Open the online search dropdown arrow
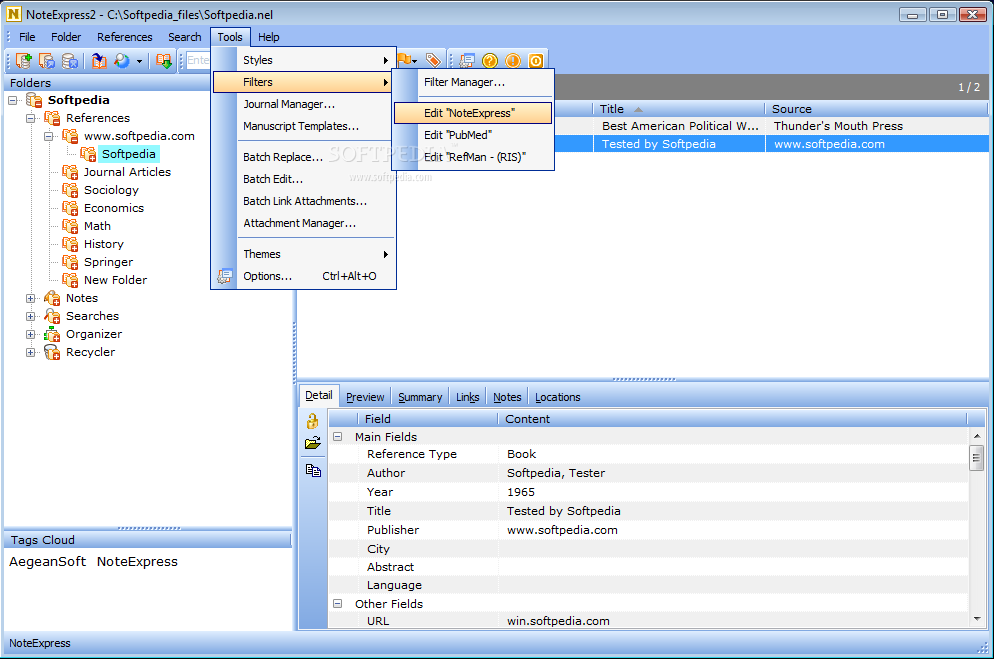Image resolution: width=994 pixels, height=659 pixels. 139,61
